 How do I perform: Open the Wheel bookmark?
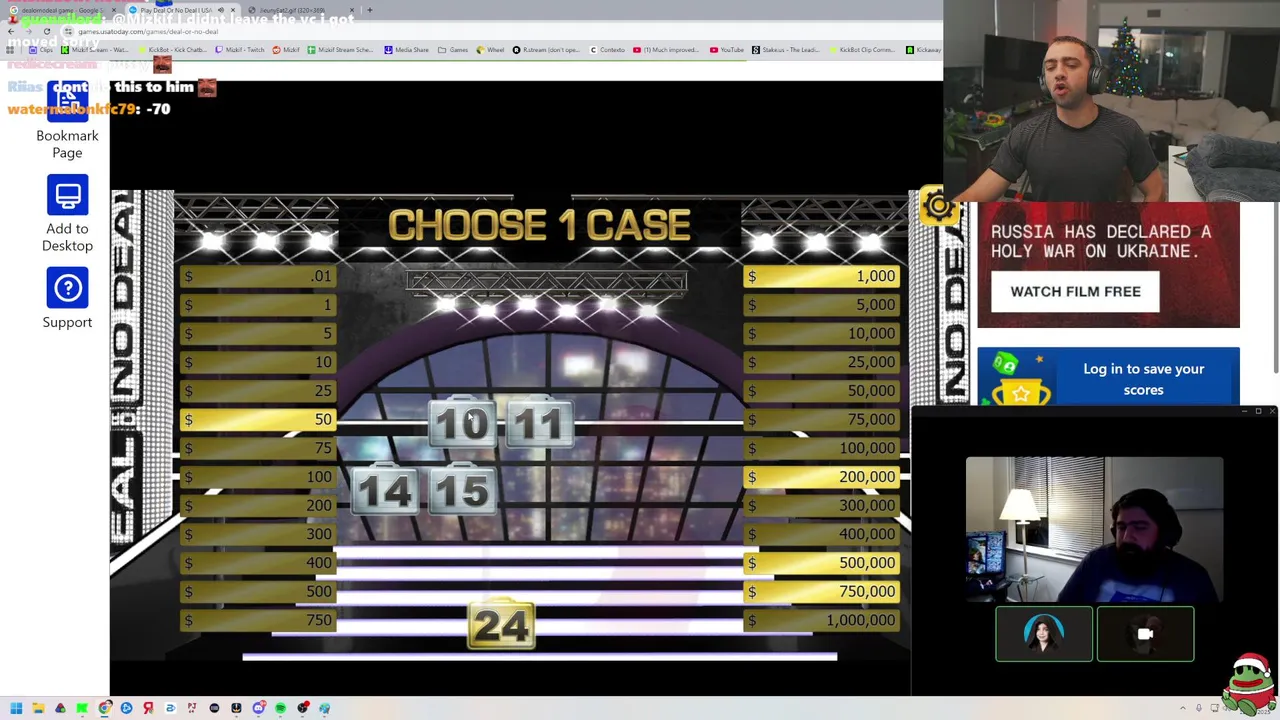[x=490, y=50]
